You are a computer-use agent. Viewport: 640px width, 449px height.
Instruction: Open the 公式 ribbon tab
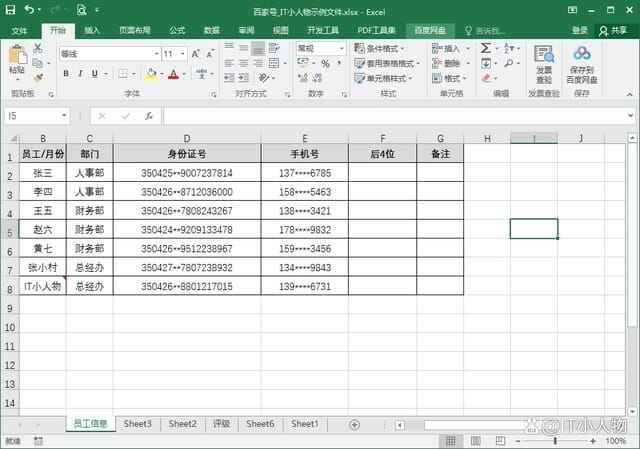177,31
